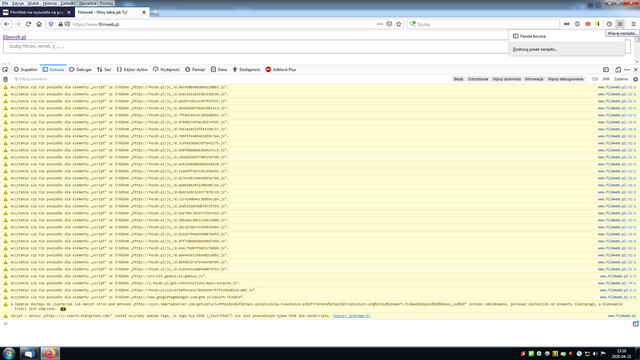
Task: Open the Inspektor devtools tab
Action: click(x=25, y=70)
